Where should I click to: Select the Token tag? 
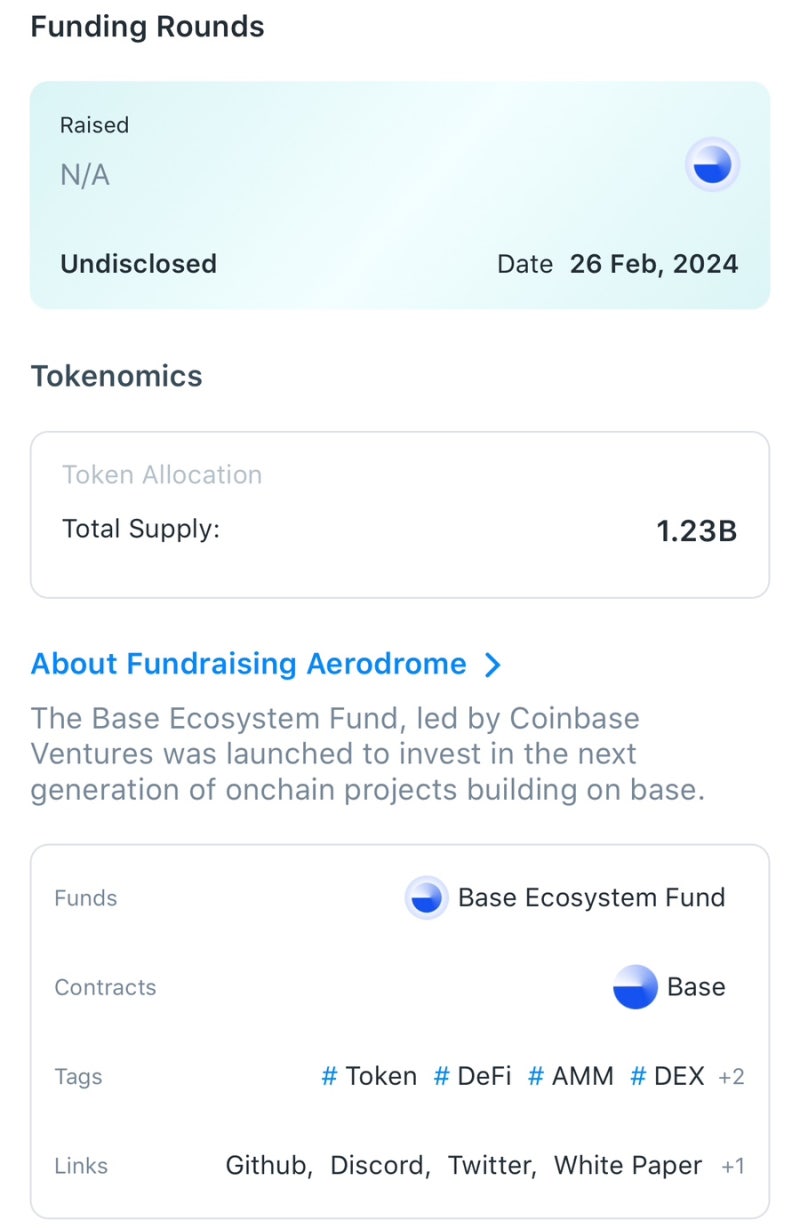369,1076
